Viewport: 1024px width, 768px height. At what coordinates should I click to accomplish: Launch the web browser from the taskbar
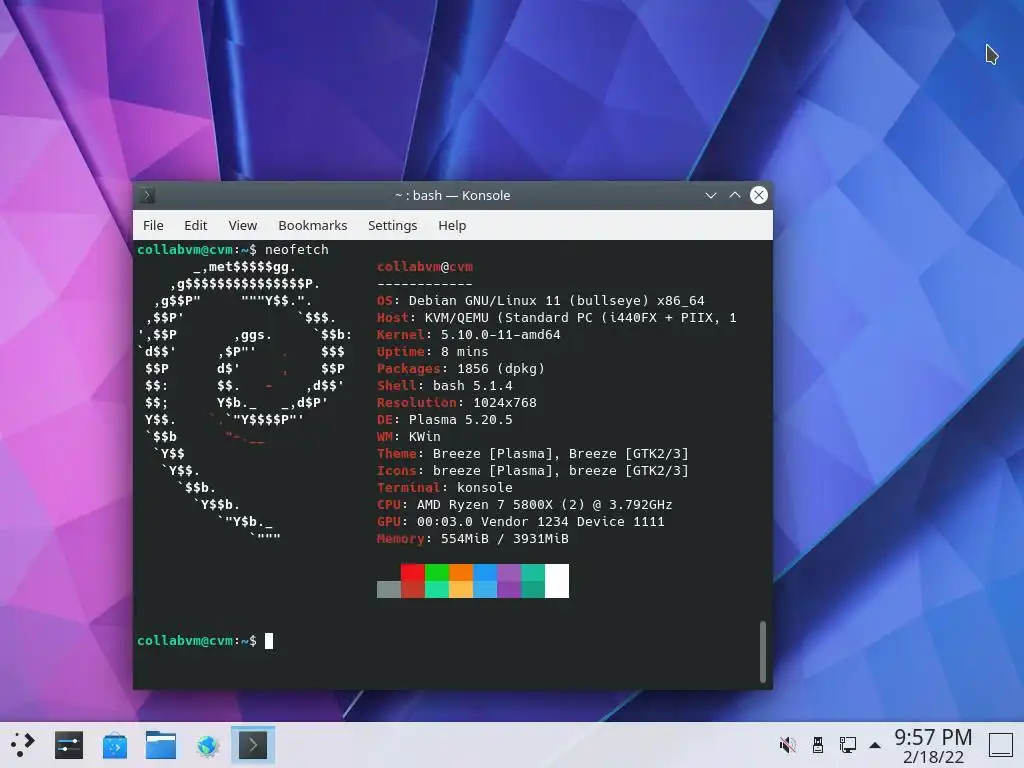pyautogui.click(x=207, y=745)
